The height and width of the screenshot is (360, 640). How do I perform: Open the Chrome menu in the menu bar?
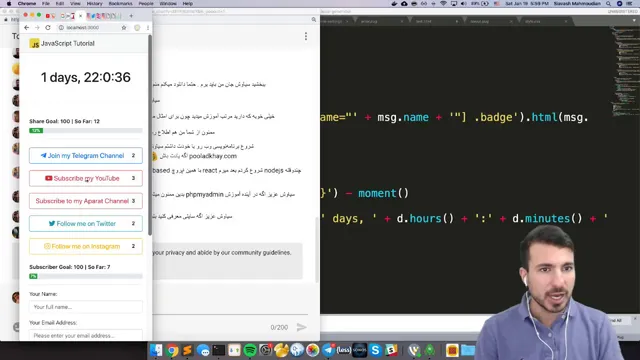(27, 4)
